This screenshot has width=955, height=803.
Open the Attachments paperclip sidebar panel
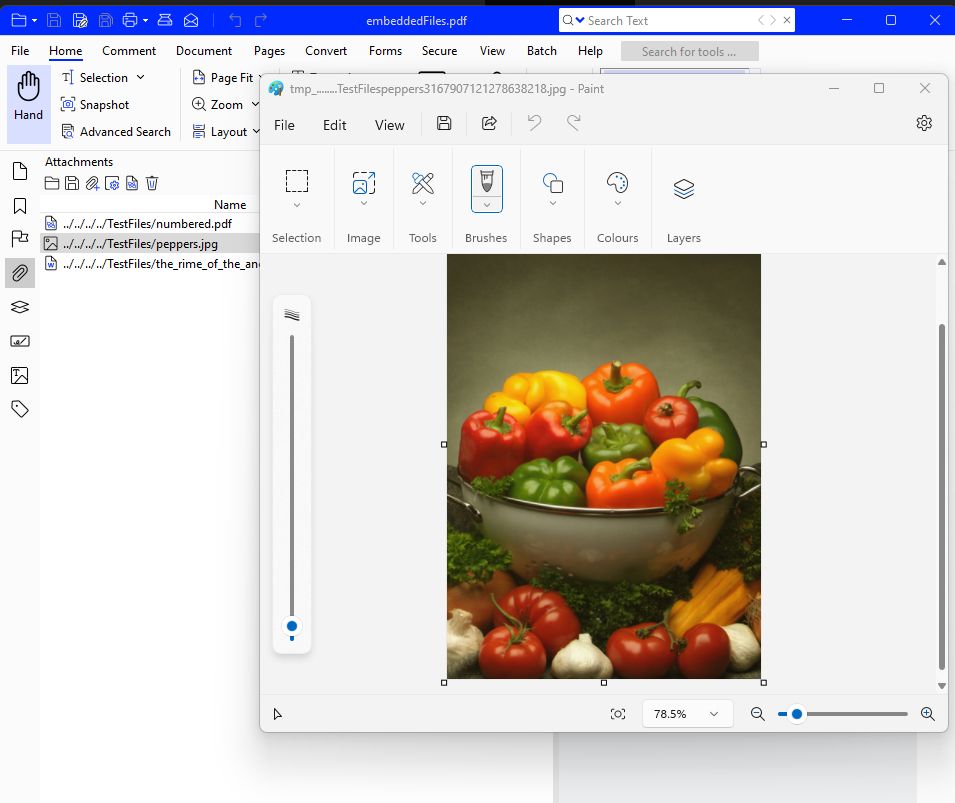tap(19, 273)
